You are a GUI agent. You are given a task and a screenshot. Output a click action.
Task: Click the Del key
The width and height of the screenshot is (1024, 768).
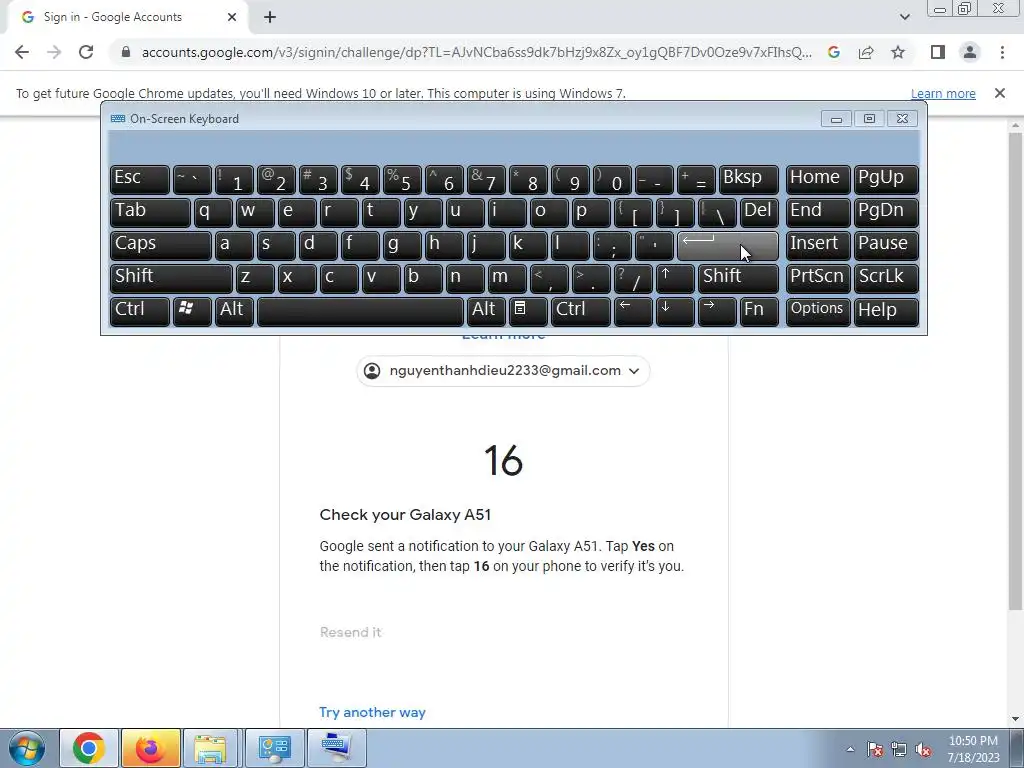[759, 213]
